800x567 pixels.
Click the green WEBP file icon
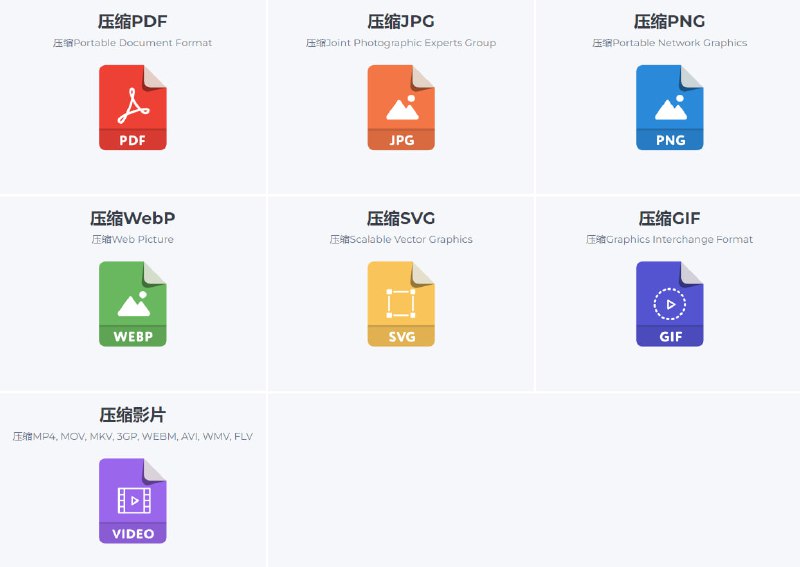coord(133,304)
